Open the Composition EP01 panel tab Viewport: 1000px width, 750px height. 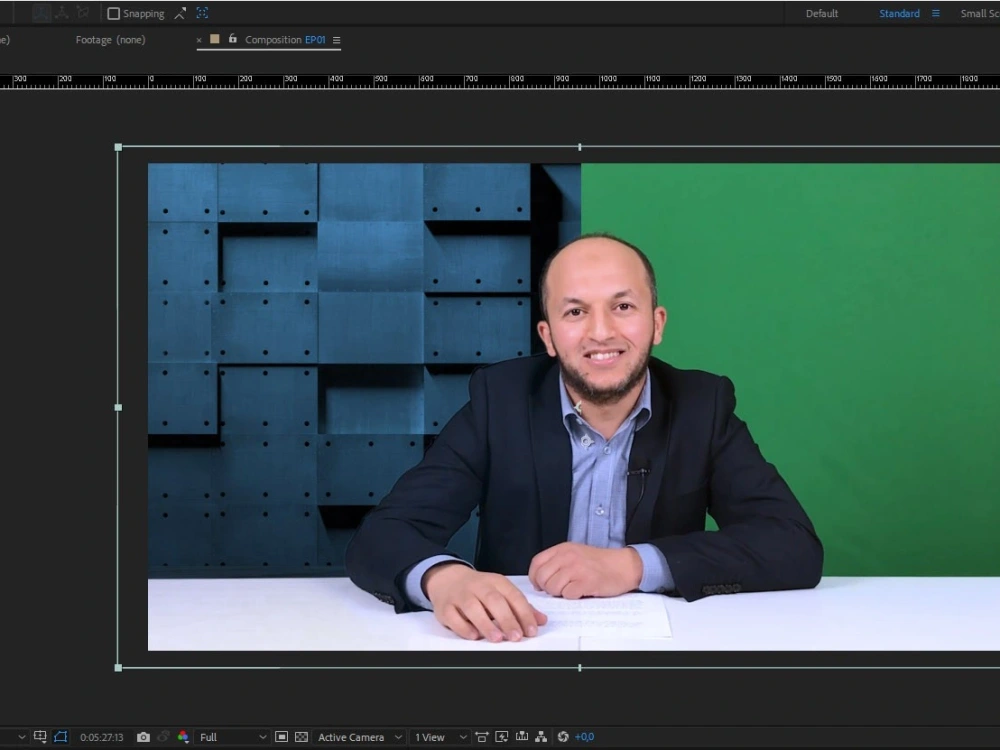(285, 40)
